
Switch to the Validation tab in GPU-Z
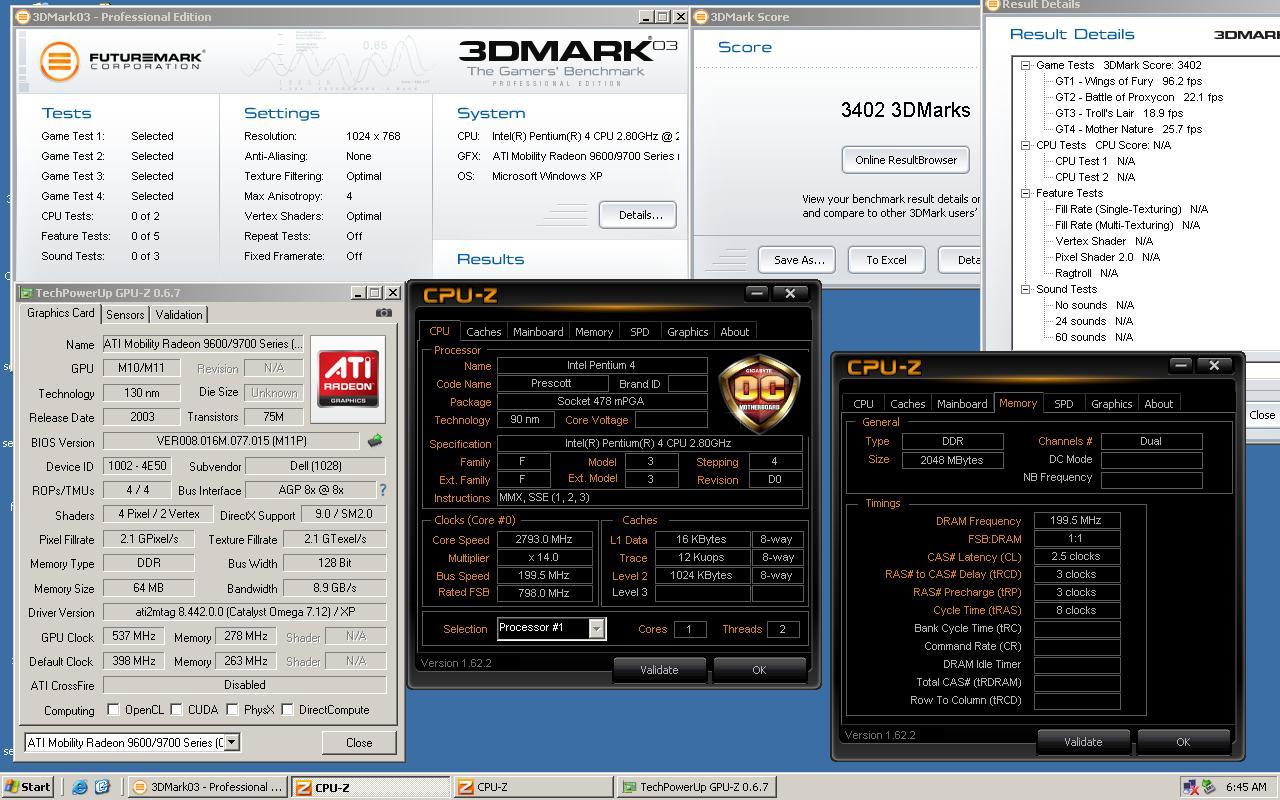coord(178,314)
